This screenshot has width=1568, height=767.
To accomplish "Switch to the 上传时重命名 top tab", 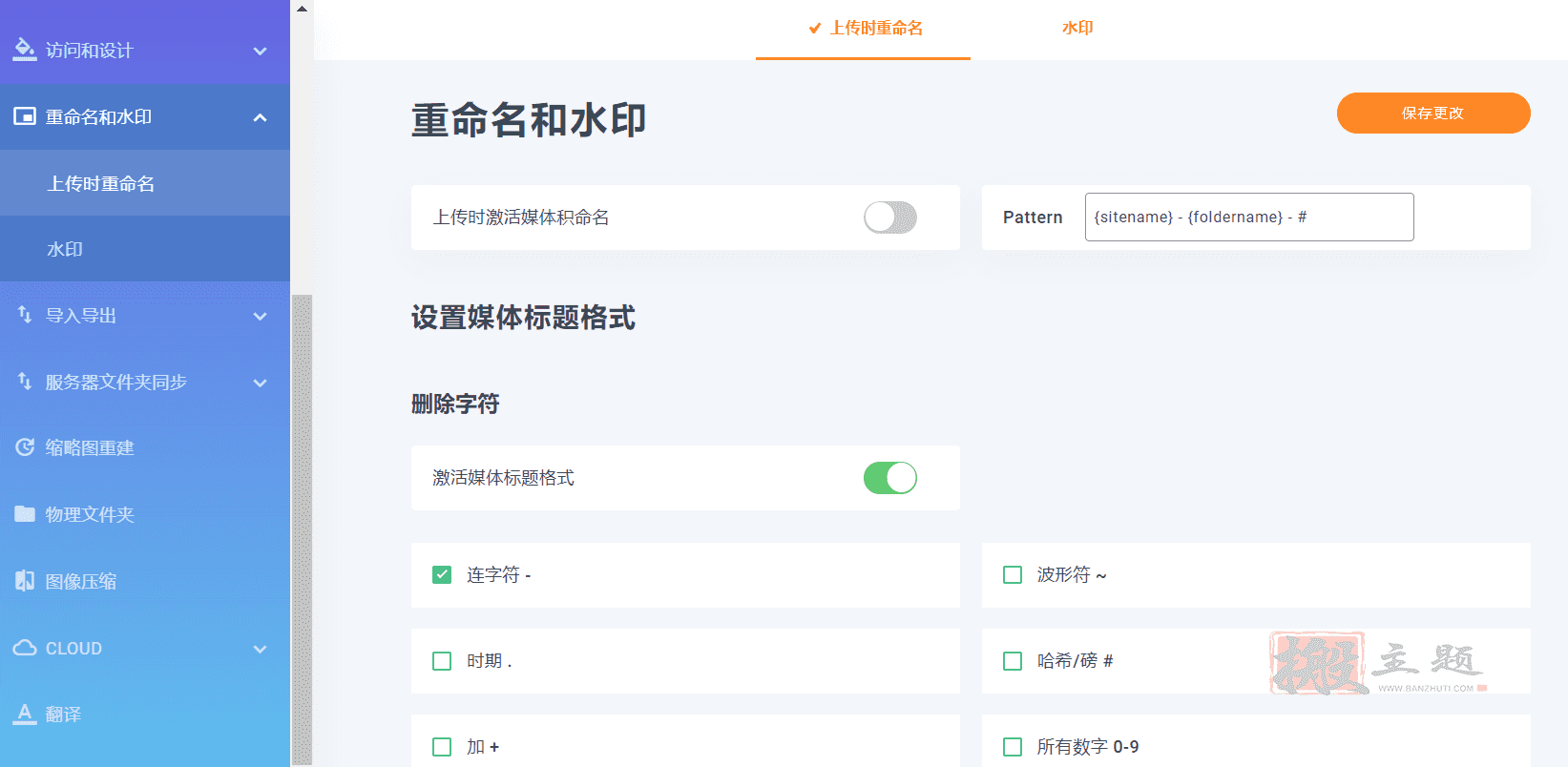I will pyautogui.click(x=864, y=29).
